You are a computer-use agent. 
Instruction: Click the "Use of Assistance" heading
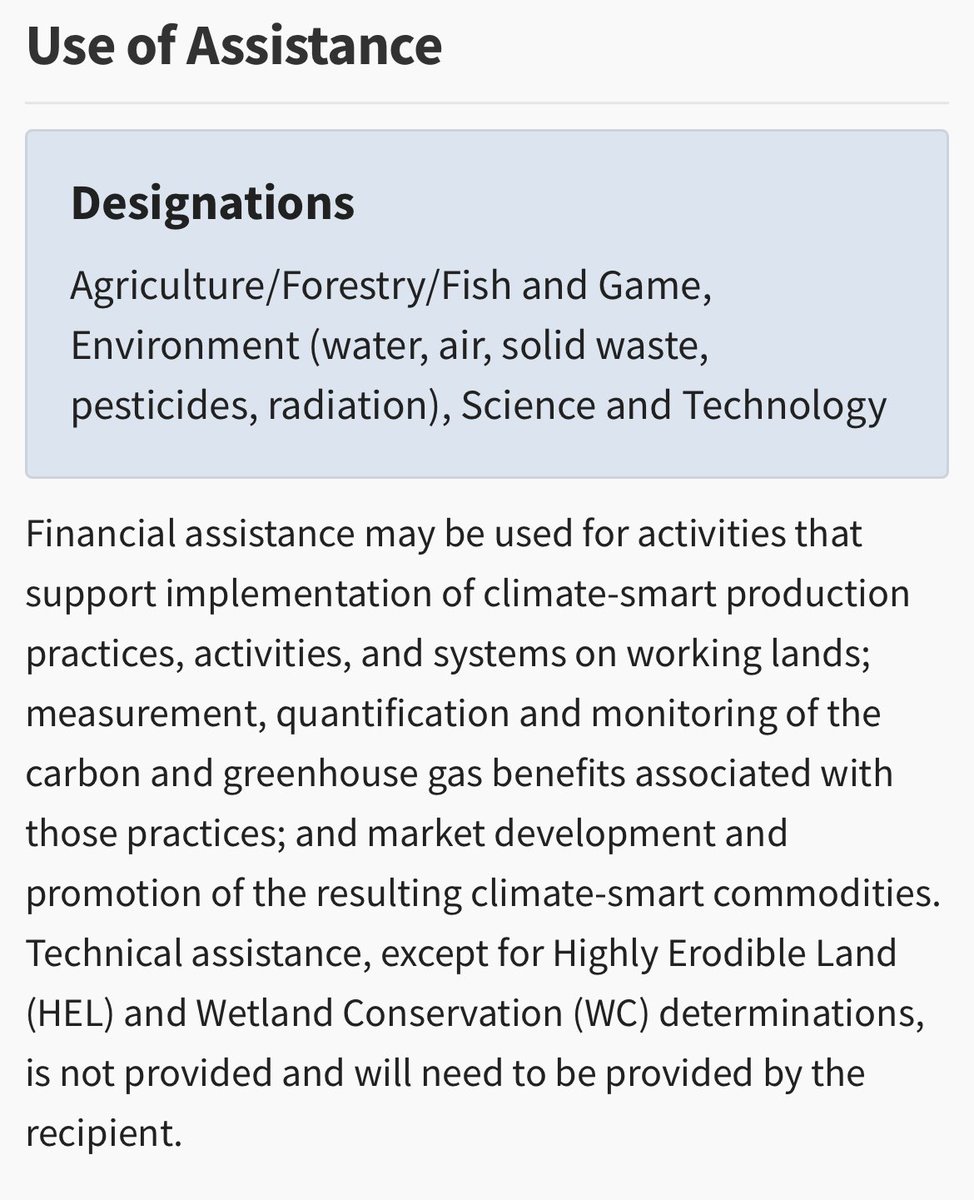[234, 46]
